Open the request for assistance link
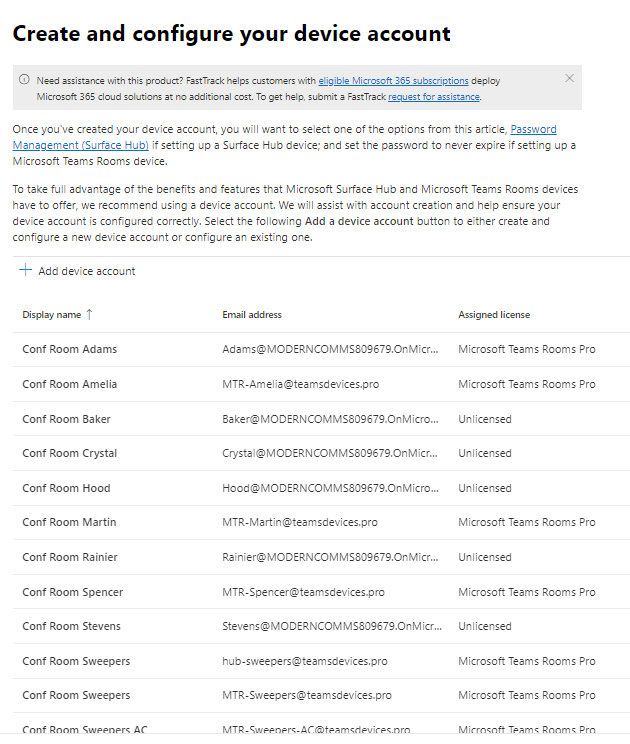This screenshot has width=630, height=744. [433, 97]
